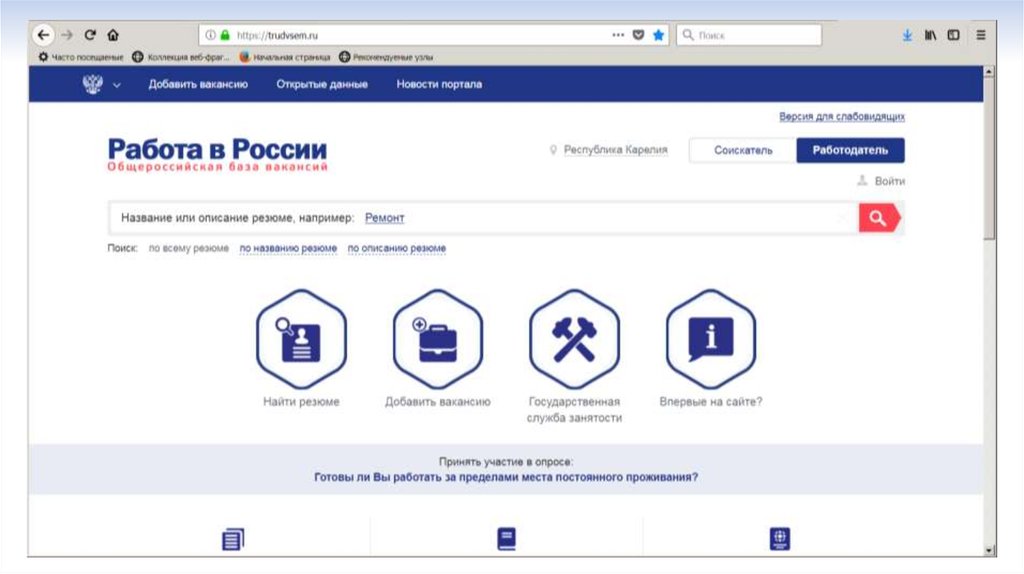Viewport: 1024px width, 574px height.
Task: Click the page scrollbar down arrow
Action: point(989,550)
